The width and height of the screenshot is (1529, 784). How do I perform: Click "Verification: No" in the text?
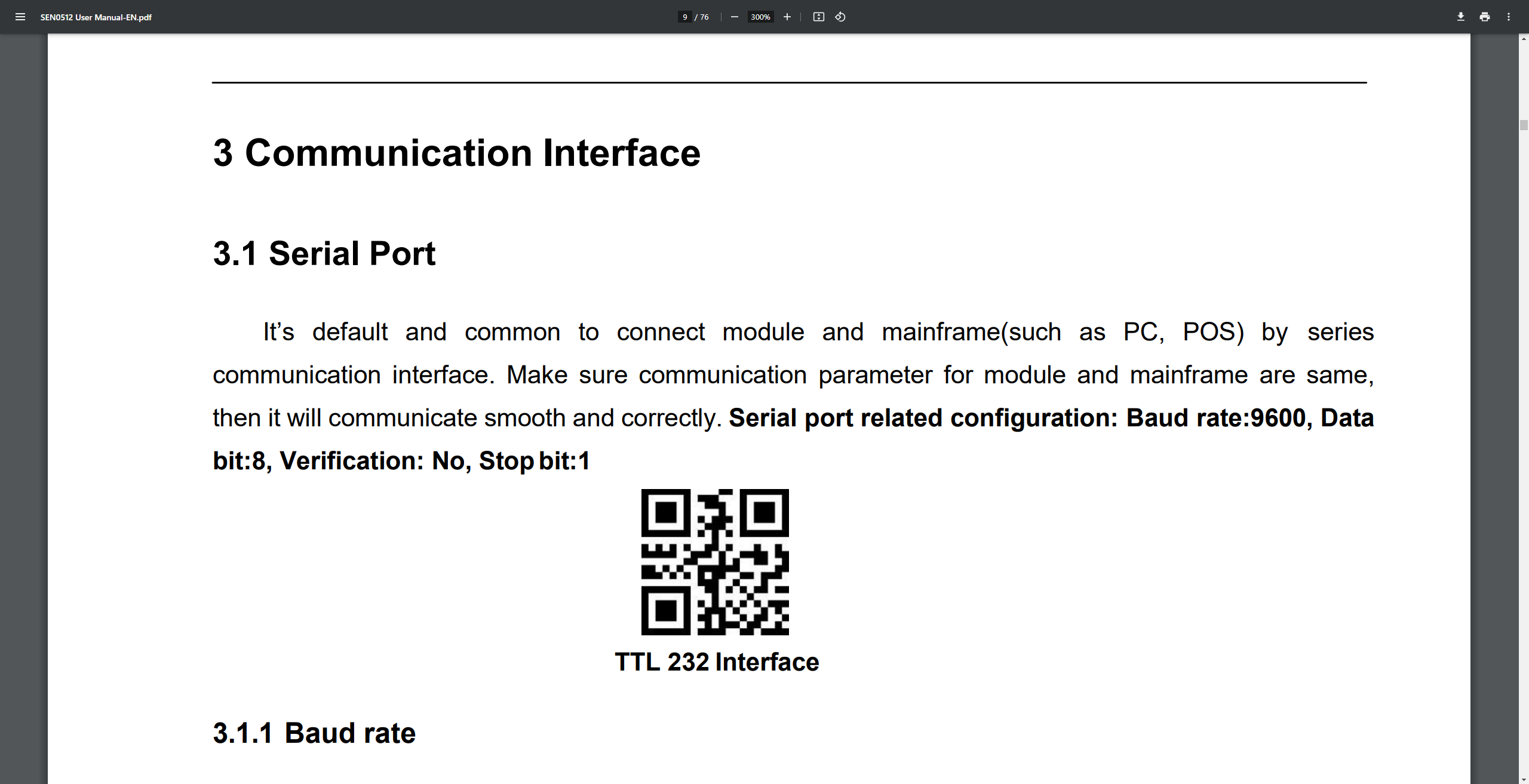pos(372,461)
